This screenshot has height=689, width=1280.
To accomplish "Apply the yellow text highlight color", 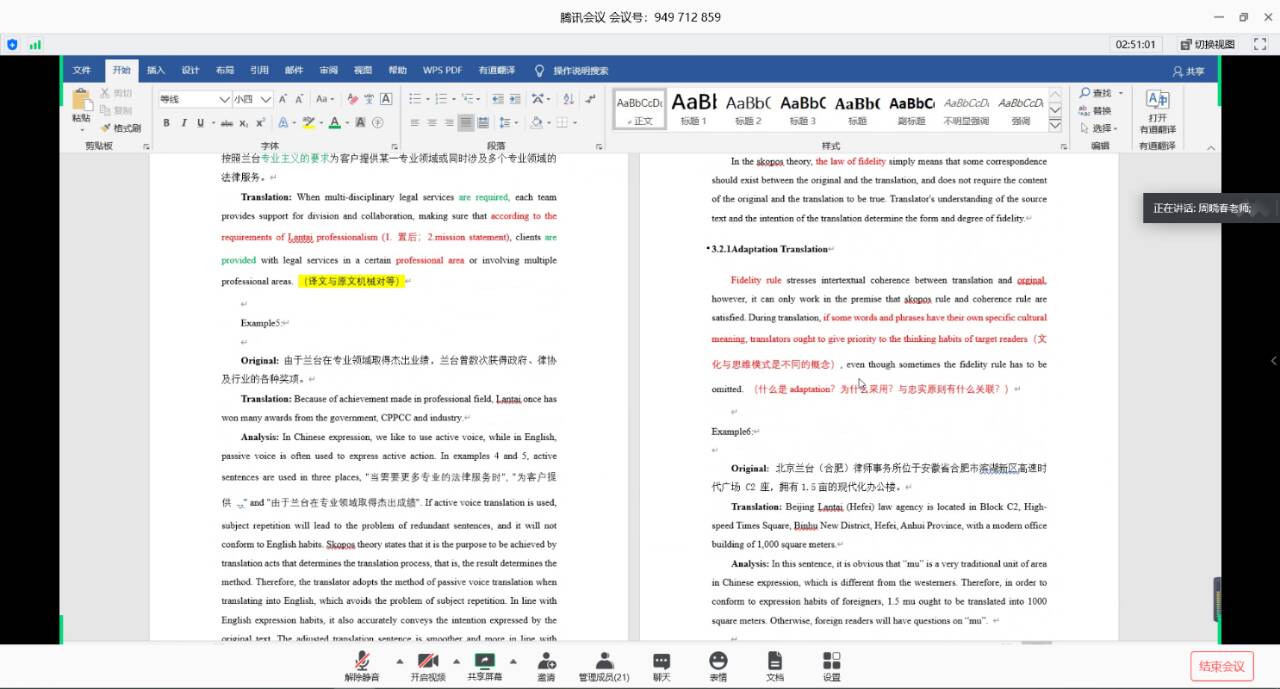I will (x=308, y=123).
